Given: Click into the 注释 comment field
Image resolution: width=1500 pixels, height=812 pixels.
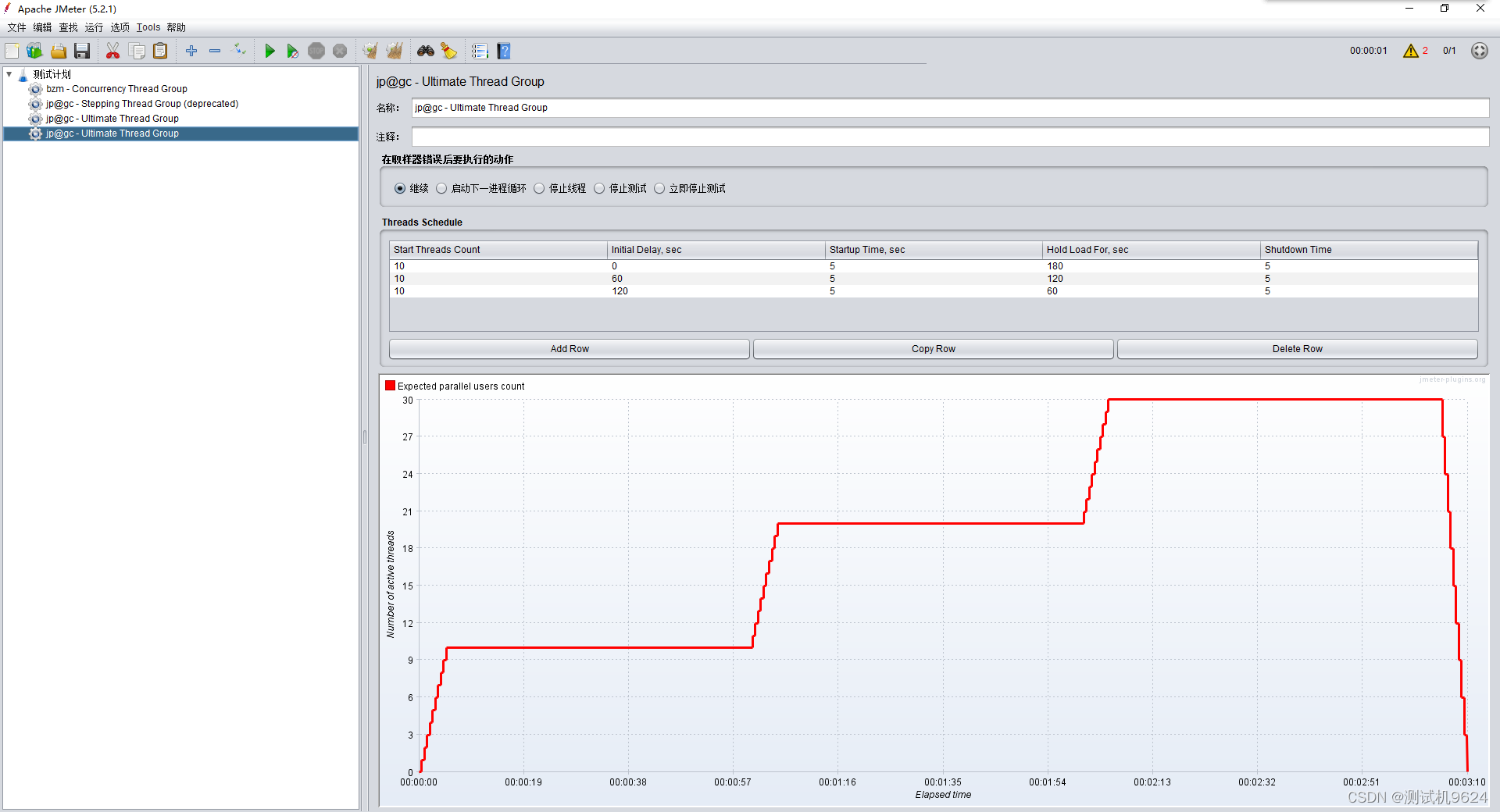Looking at the screenshot, I should click(950, 137).
